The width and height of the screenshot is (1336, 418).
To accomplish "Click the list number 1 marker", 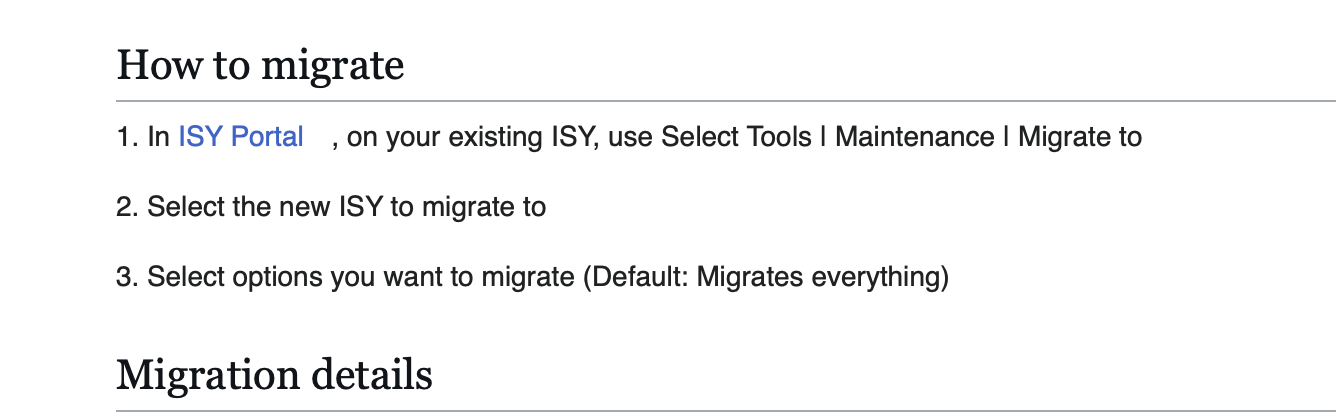I will [127, 137].
